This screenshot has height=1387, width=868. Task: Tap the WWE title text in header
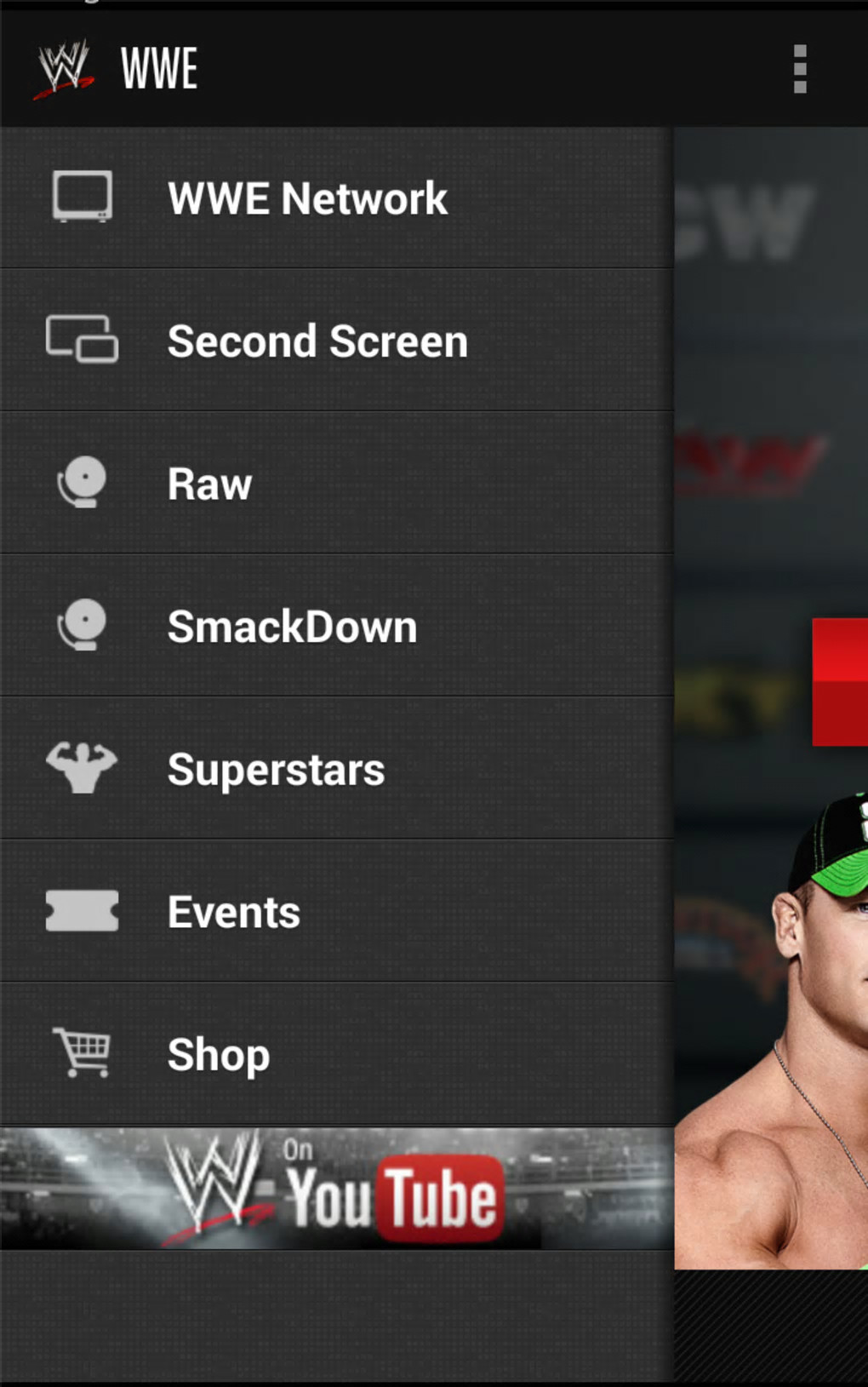coord(159,69)
